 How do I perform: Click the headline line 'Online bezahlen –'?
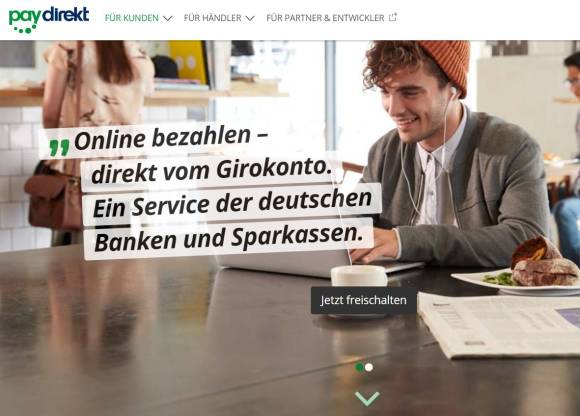(171, 138)
